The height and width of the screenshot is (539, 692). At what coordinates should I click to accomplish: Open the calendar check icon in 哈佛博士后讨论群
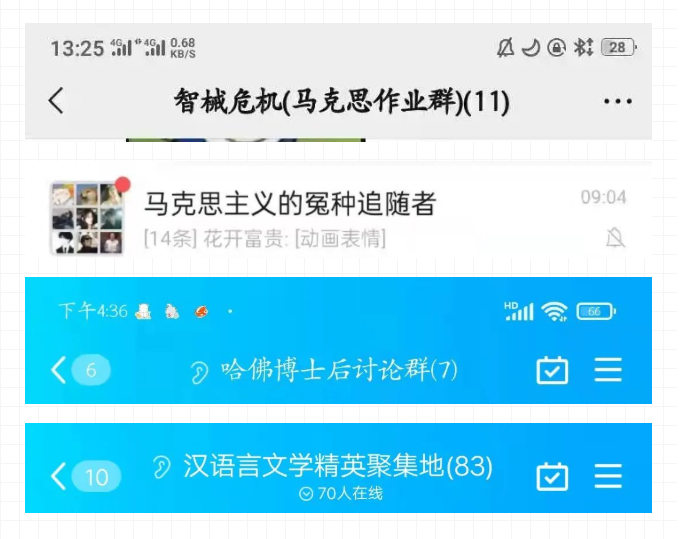click(552, 370)
